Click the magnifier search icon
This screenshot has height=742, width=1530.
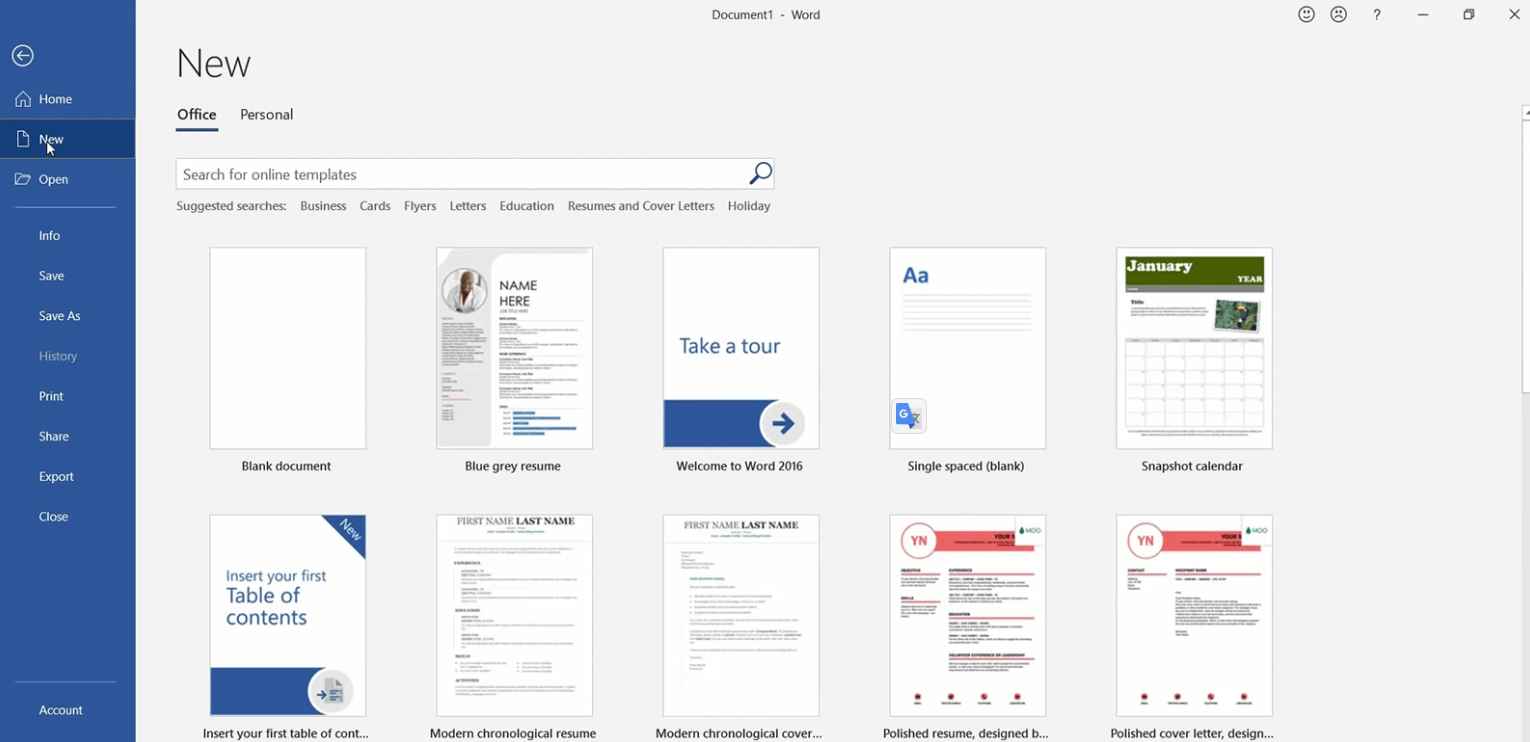(x=760, y=174)
